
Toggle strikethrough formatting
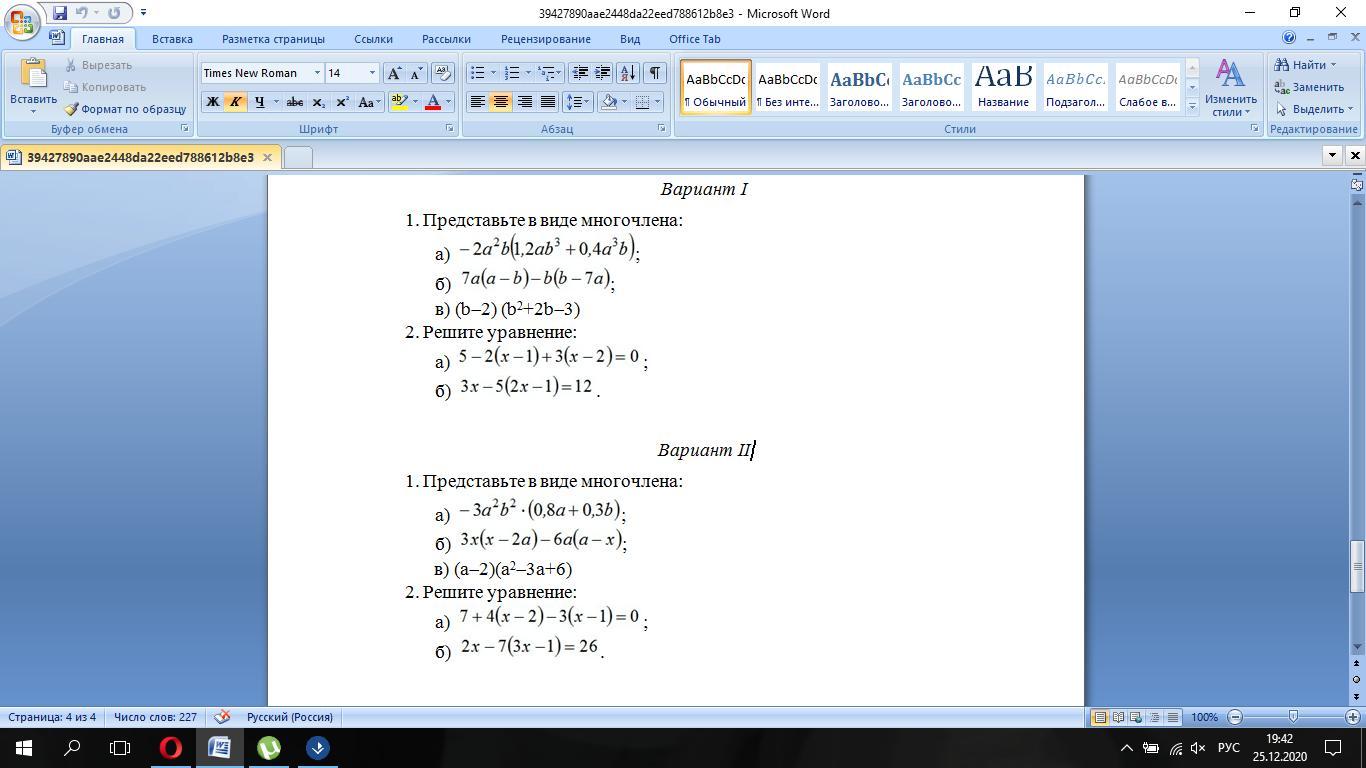pos(295,102)
